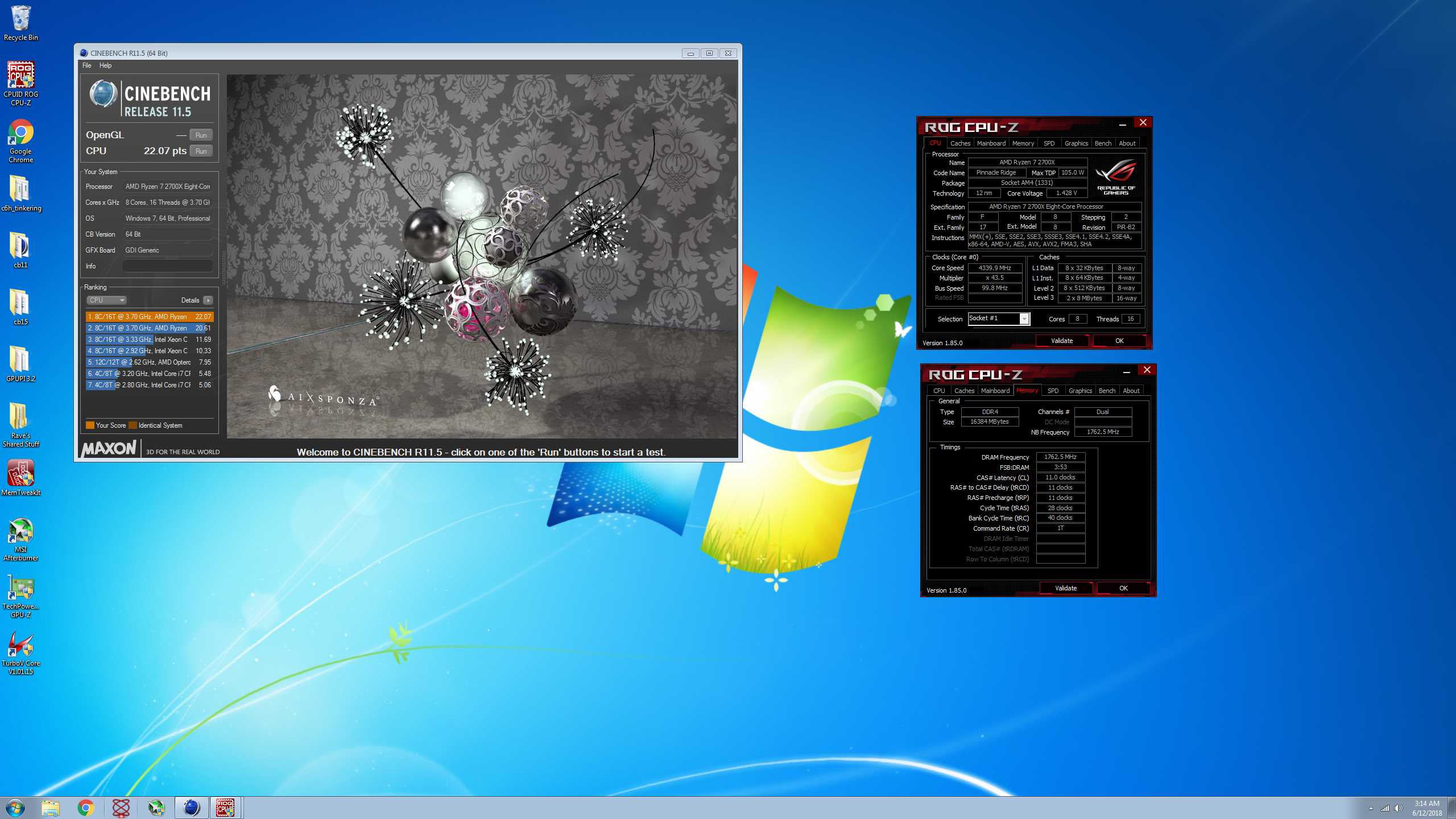Open MSI Afterburner desktop icon
This screenshot has height=819, width=1456.
coord(21,539)
